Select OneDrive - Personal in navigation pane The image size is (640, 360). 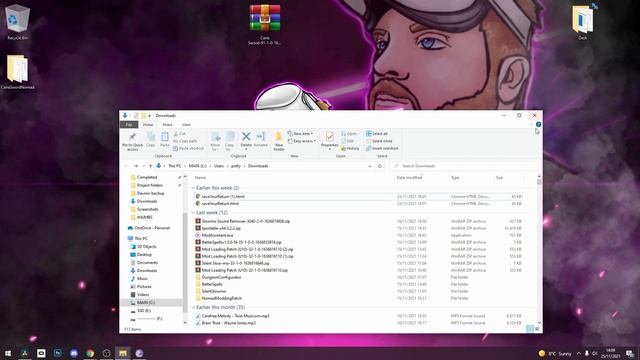point(152,228)
